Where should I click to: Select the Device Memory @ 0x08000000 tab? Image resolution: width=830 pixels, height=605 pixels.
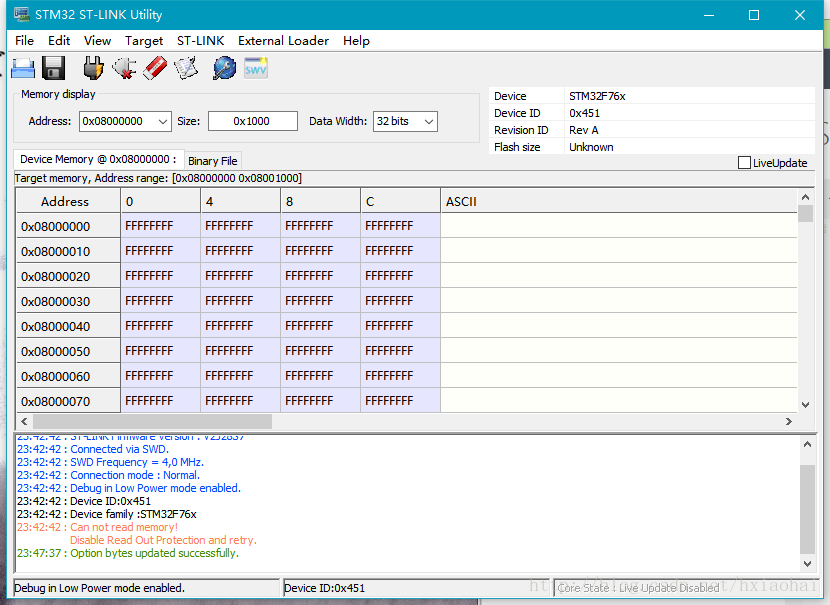(98, 159)
